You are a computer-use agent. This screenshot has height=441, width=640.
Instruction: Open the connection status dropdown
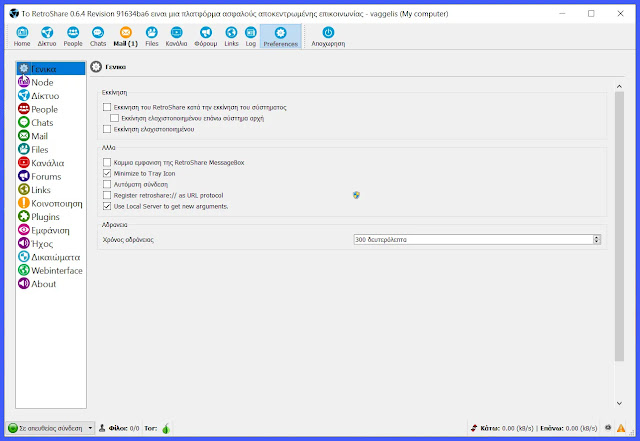point(90,428)
